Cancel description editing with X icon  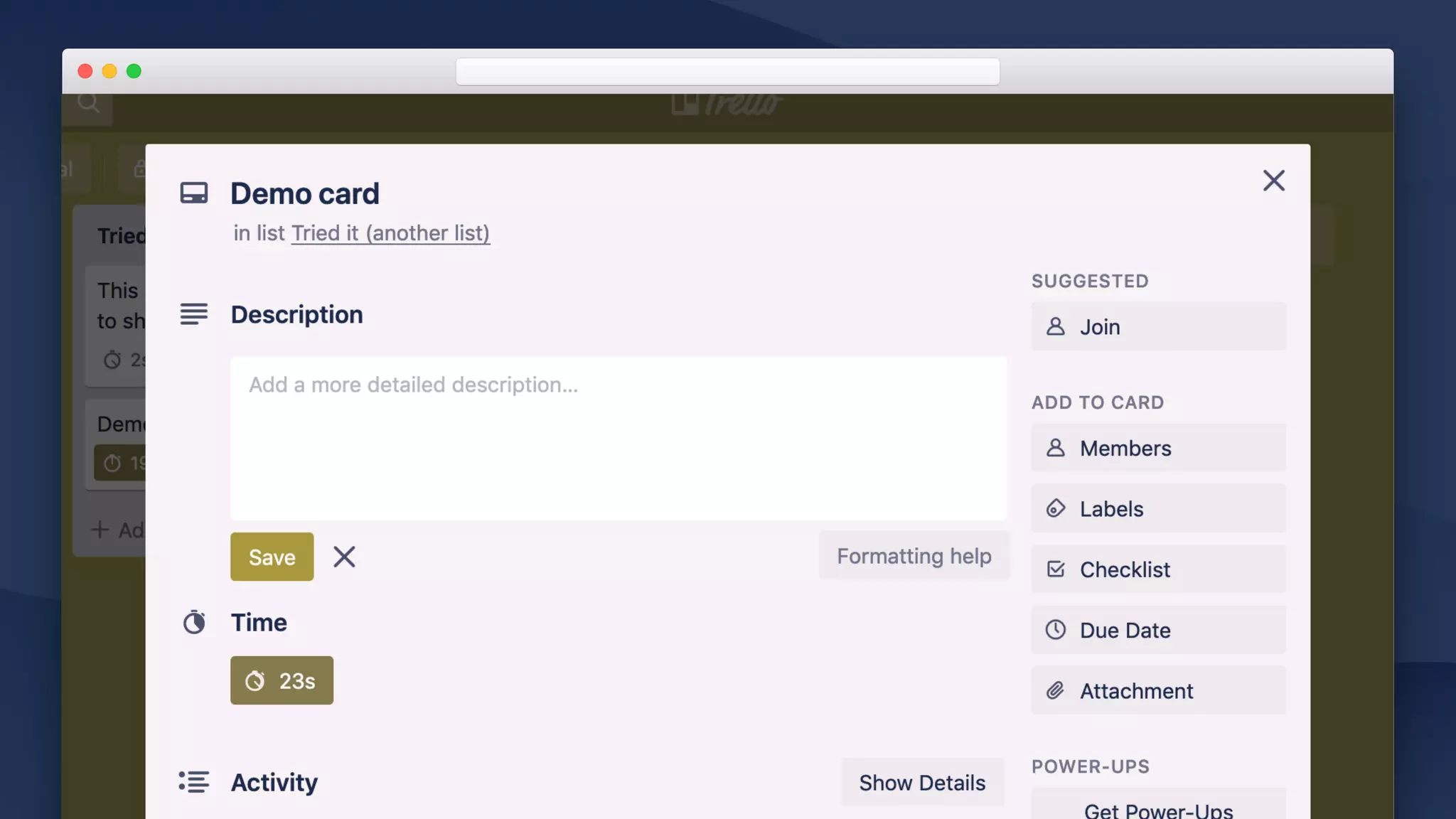pos(344,557)
